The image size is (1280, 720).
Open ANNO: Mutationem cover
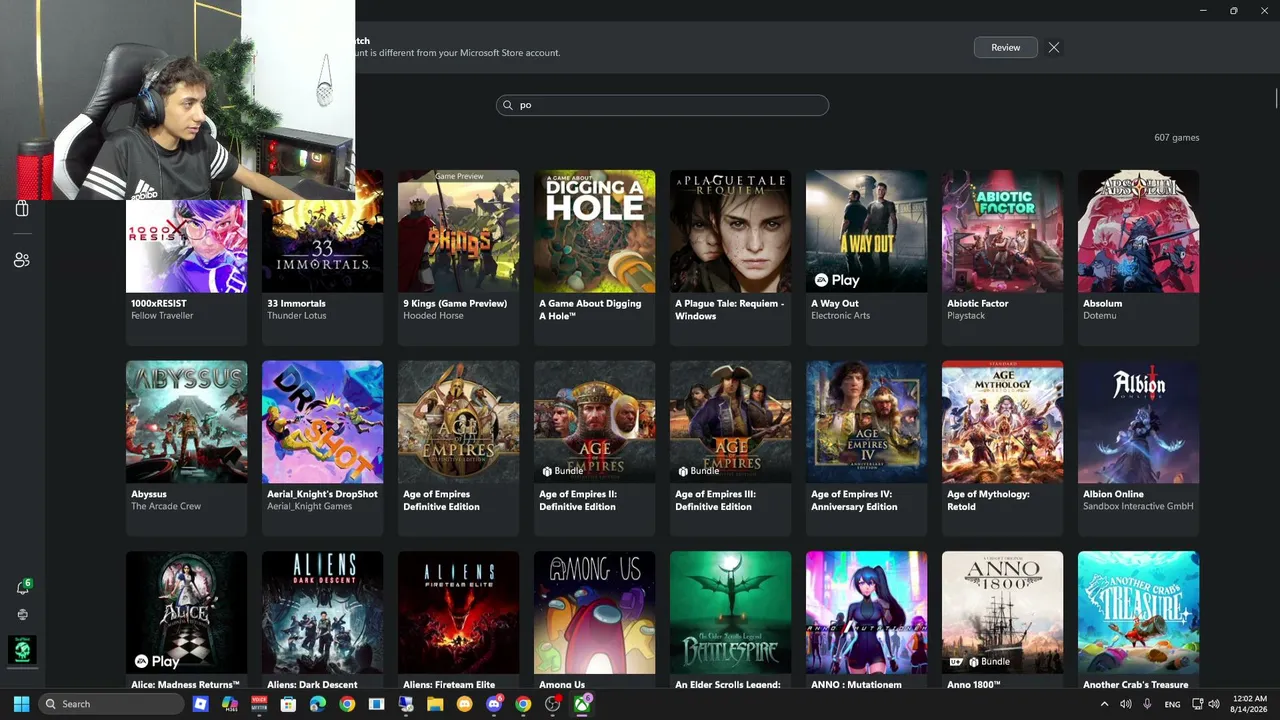866,613
